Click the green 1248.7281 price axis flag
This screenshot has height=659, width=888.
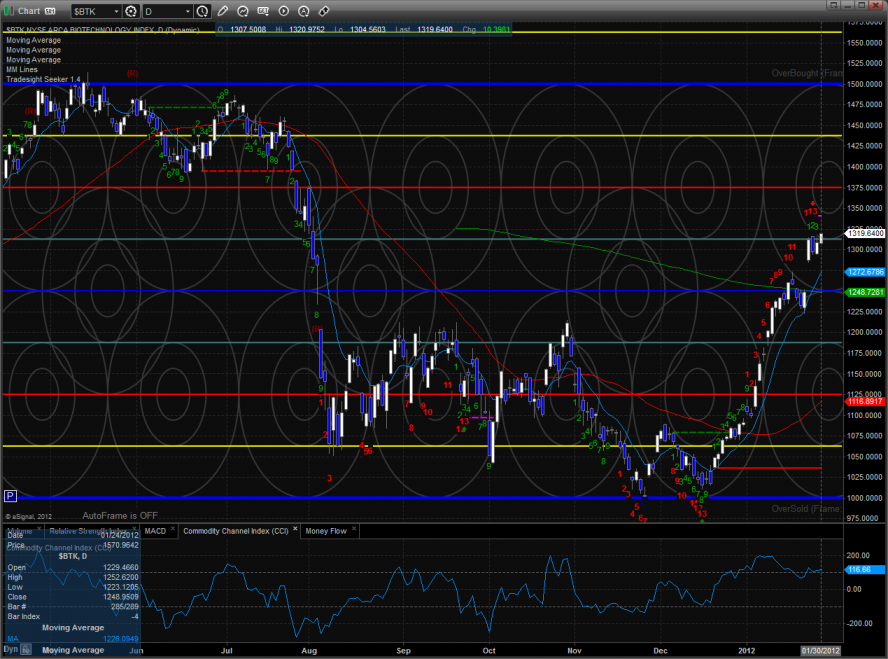click(865, 292)
